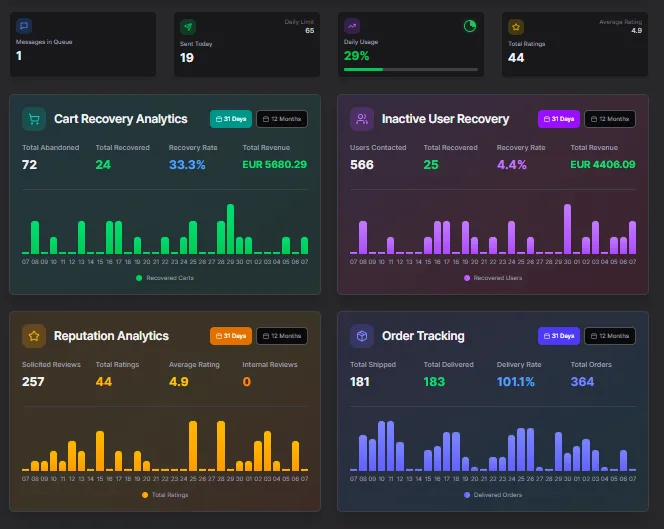
Task: Click the Total Ratings legend under reputation chart
Action: pyautogui.click(x=165, y=495)
